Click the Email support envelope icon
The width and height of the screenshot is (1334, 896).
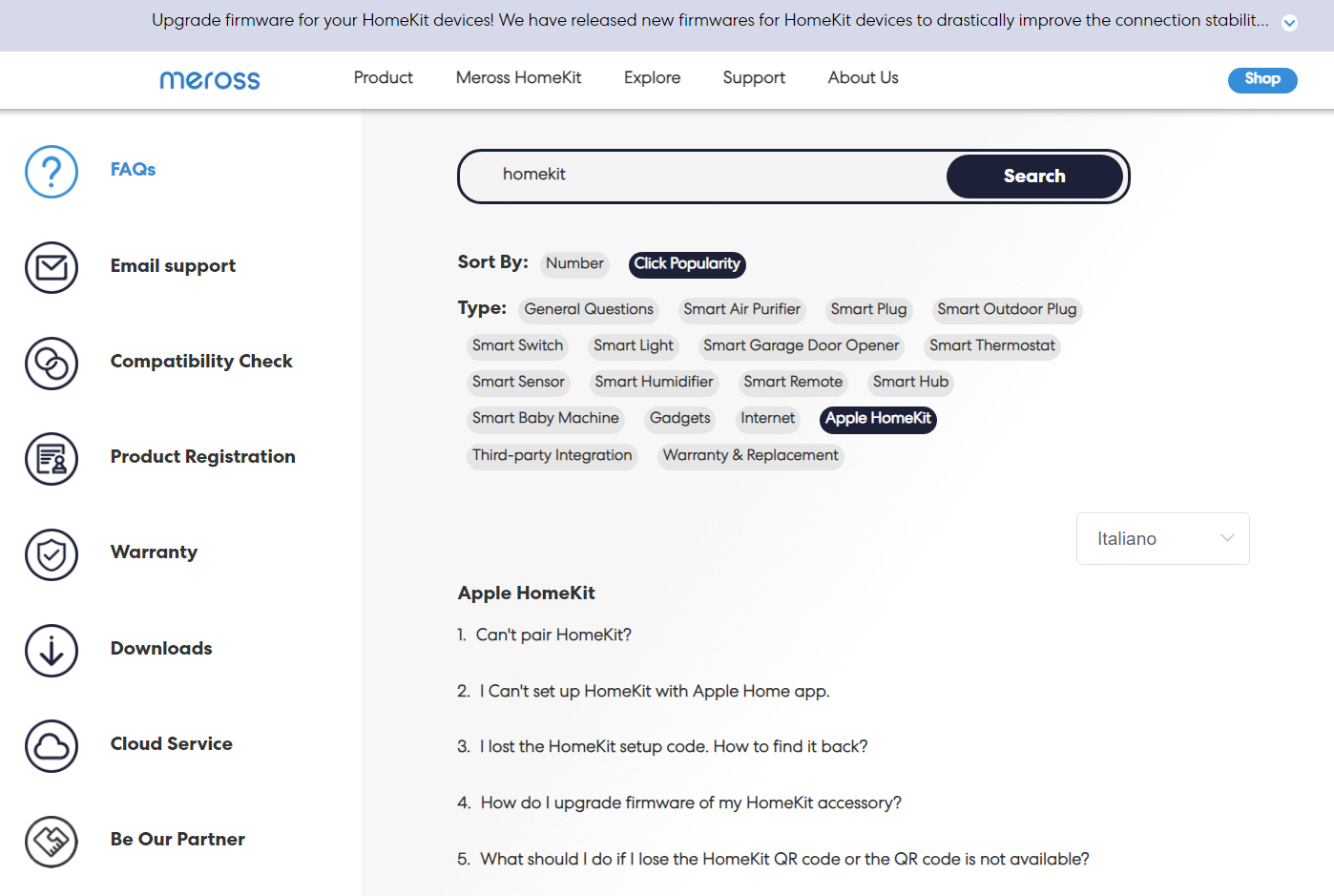[x=52, y=267]
